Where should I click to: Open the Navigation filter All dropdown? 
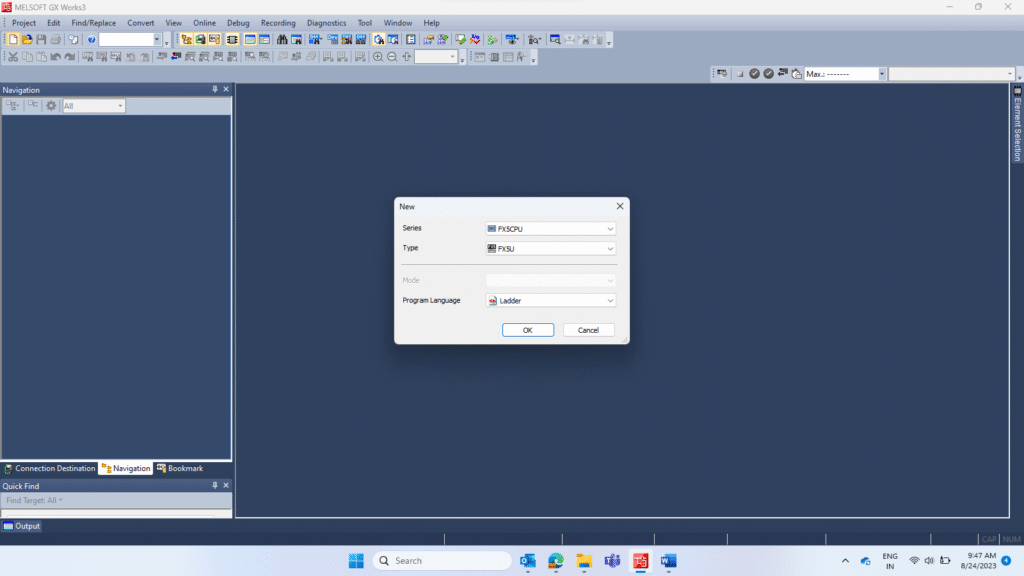[93, 106]
